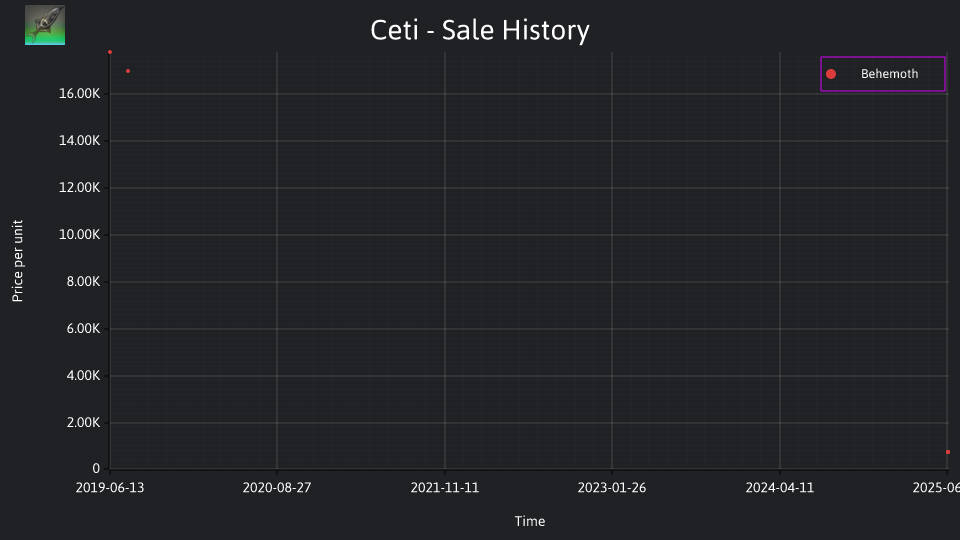Image resolution: width=960 pixels, height=540 pixels.
Task: Click the Behemoth legend label text
Action: (x=889, y=74)
